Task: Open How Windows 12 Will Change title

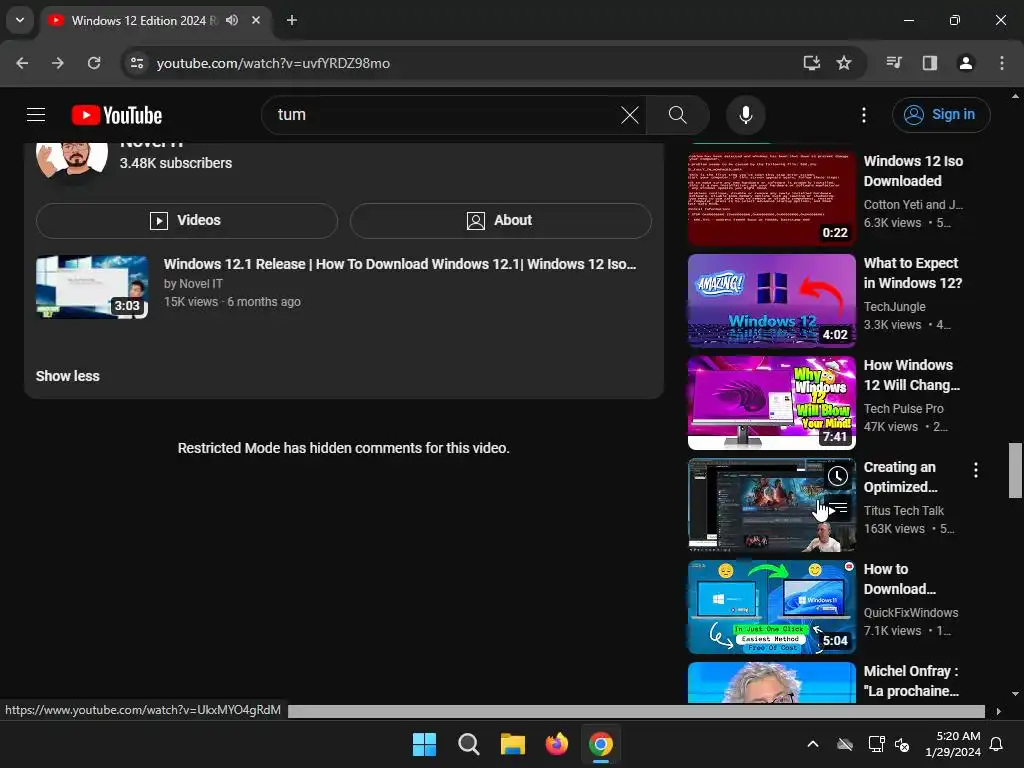Action: point(912,375)
